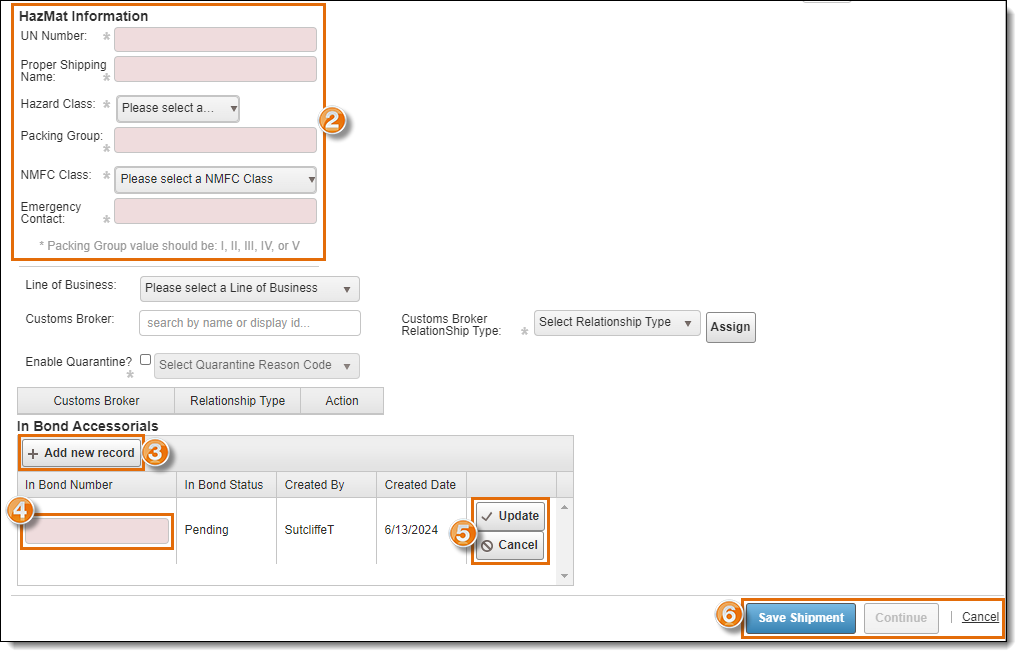Cancel the In Bond record edit
The width and height of the screenshot is (1022, 657).
point(510,545)
